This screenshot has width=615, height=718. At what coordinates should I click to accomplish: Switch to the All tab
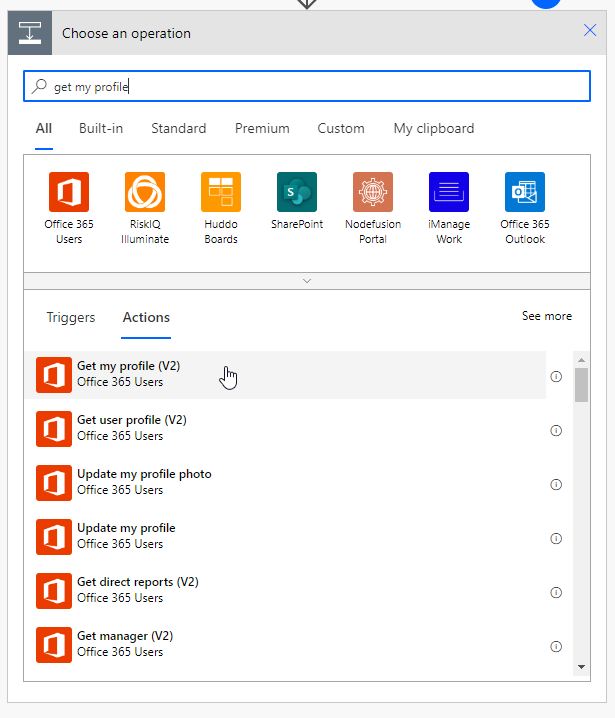pos(44,129)
